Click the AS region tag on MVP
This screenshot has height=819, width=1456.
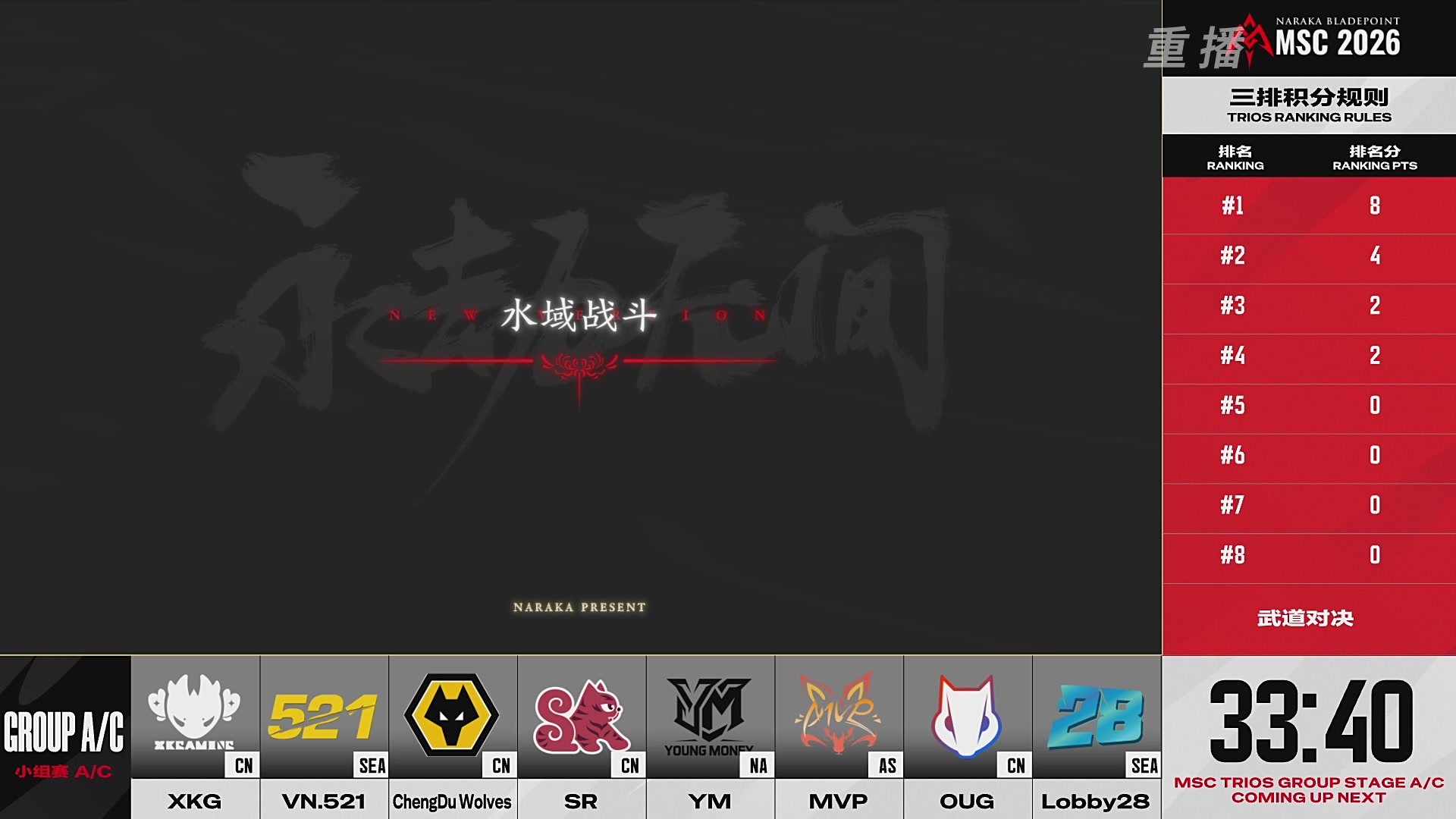tap(887, 765)
